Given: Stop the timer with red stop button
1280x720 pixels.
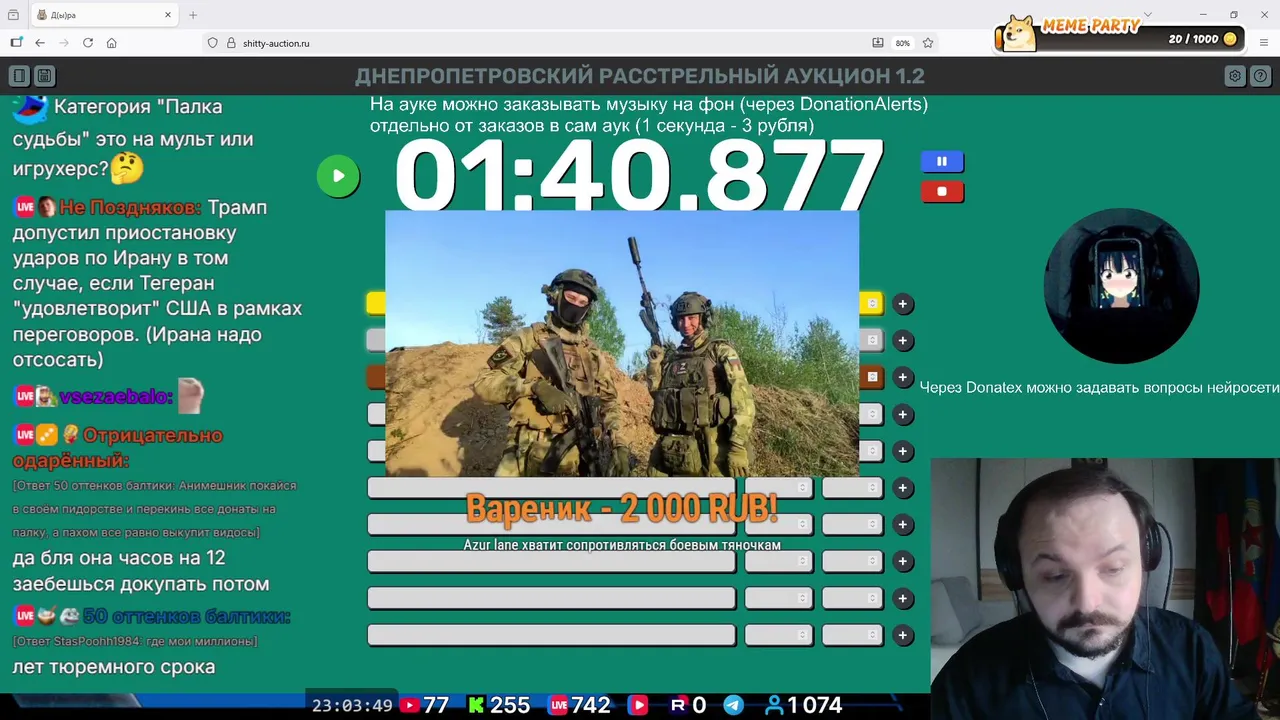Looking at the screenshot, I should point(942,192).
